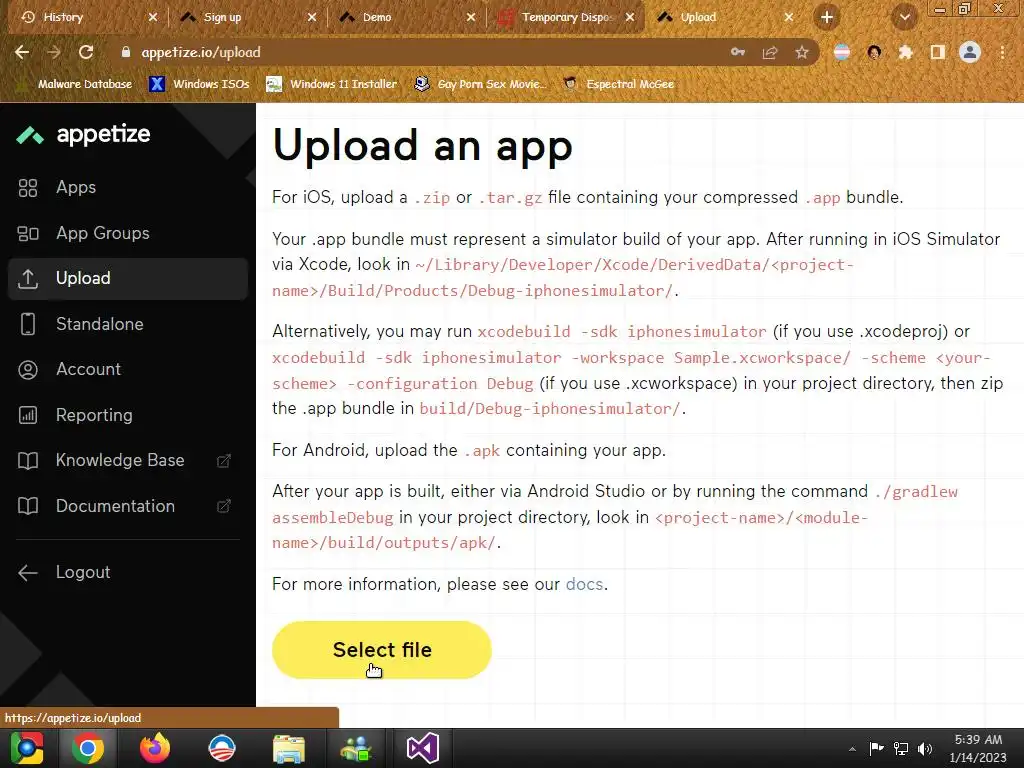Click the share page icon
Screen dimensions: 1024x768
click(x=770, y=52)
